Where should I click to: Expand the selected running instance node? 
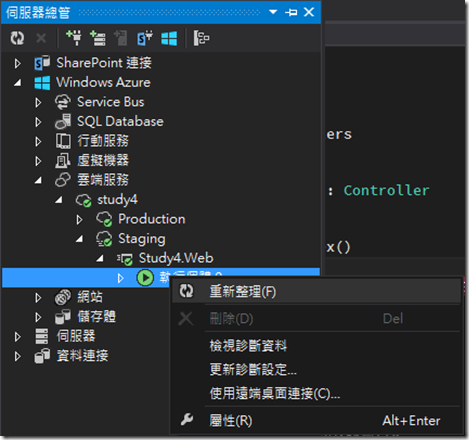[121, 278]
